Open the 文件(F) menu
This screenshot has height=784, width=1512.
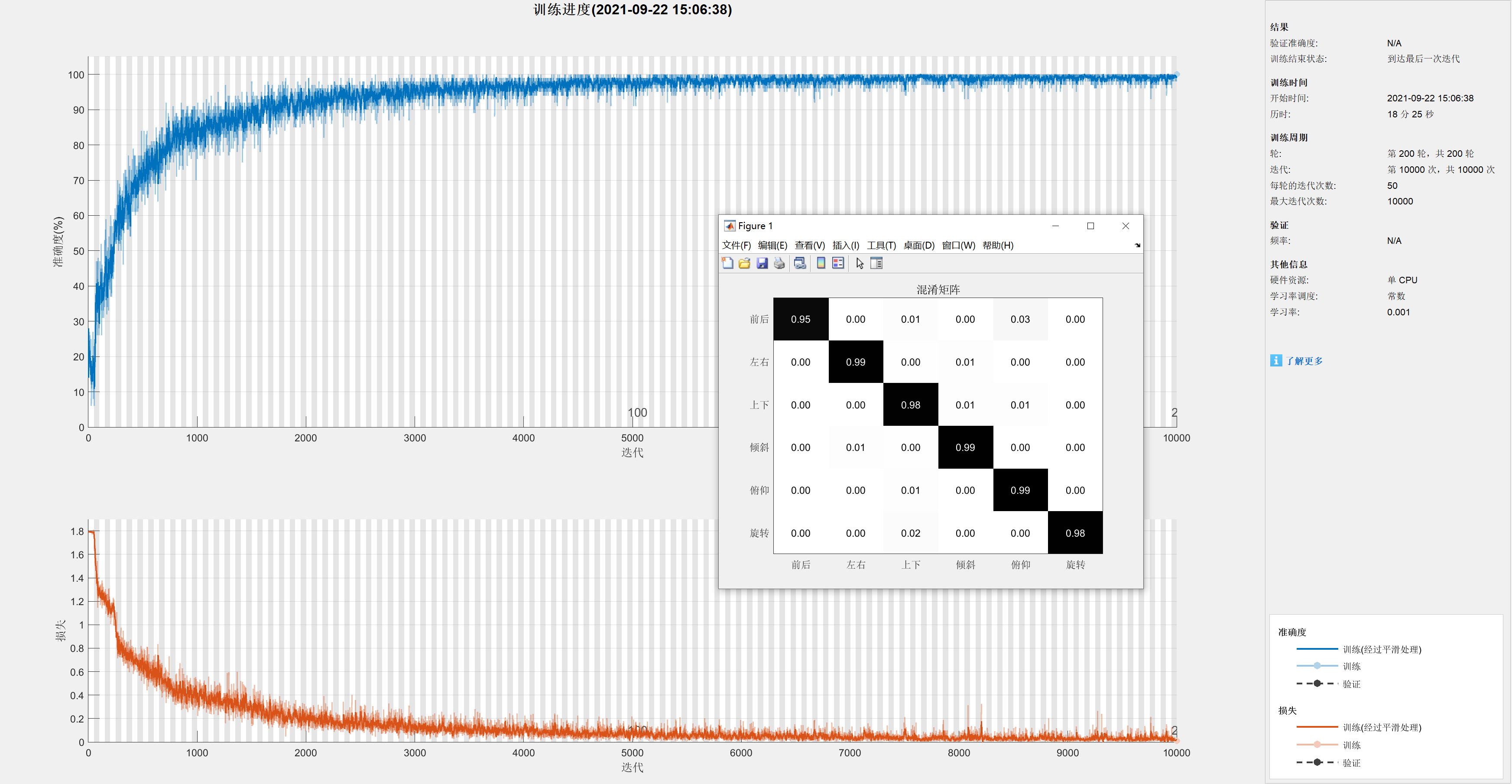(x=736, y=245)
